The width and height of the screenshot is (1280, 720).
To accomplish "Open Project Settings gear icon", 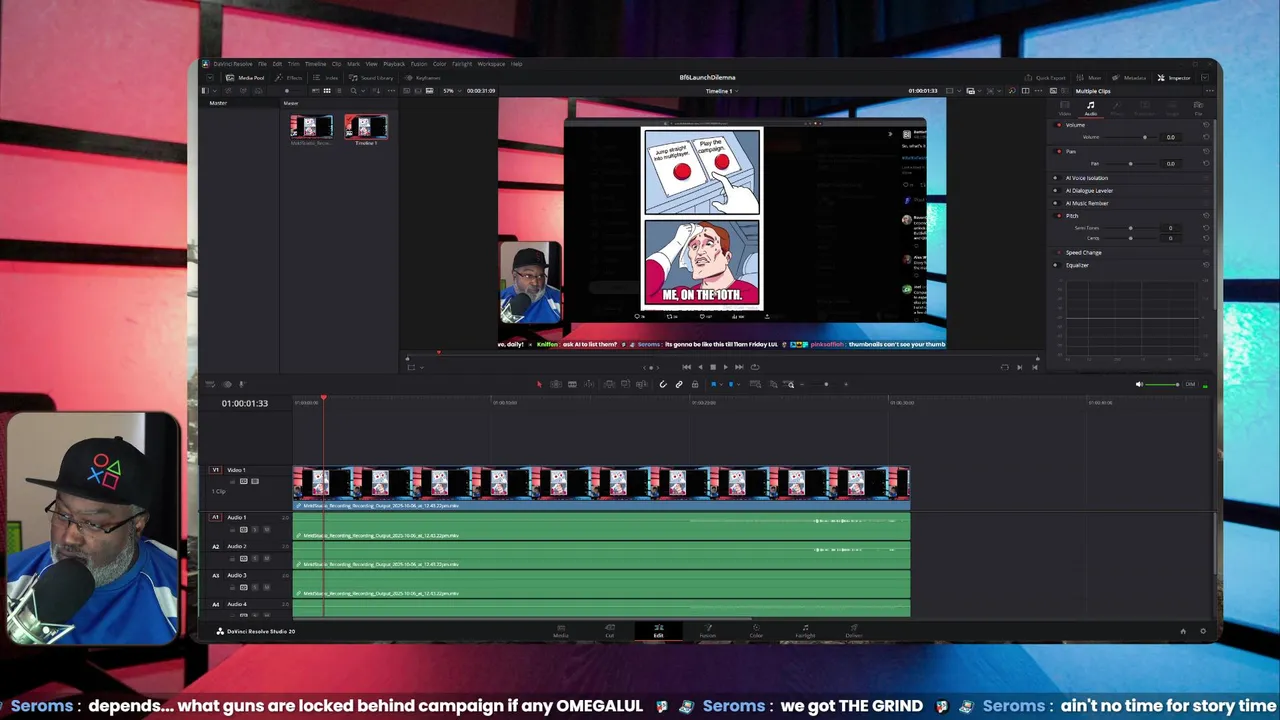I will pyautogui.click(x=1203, y=631).
